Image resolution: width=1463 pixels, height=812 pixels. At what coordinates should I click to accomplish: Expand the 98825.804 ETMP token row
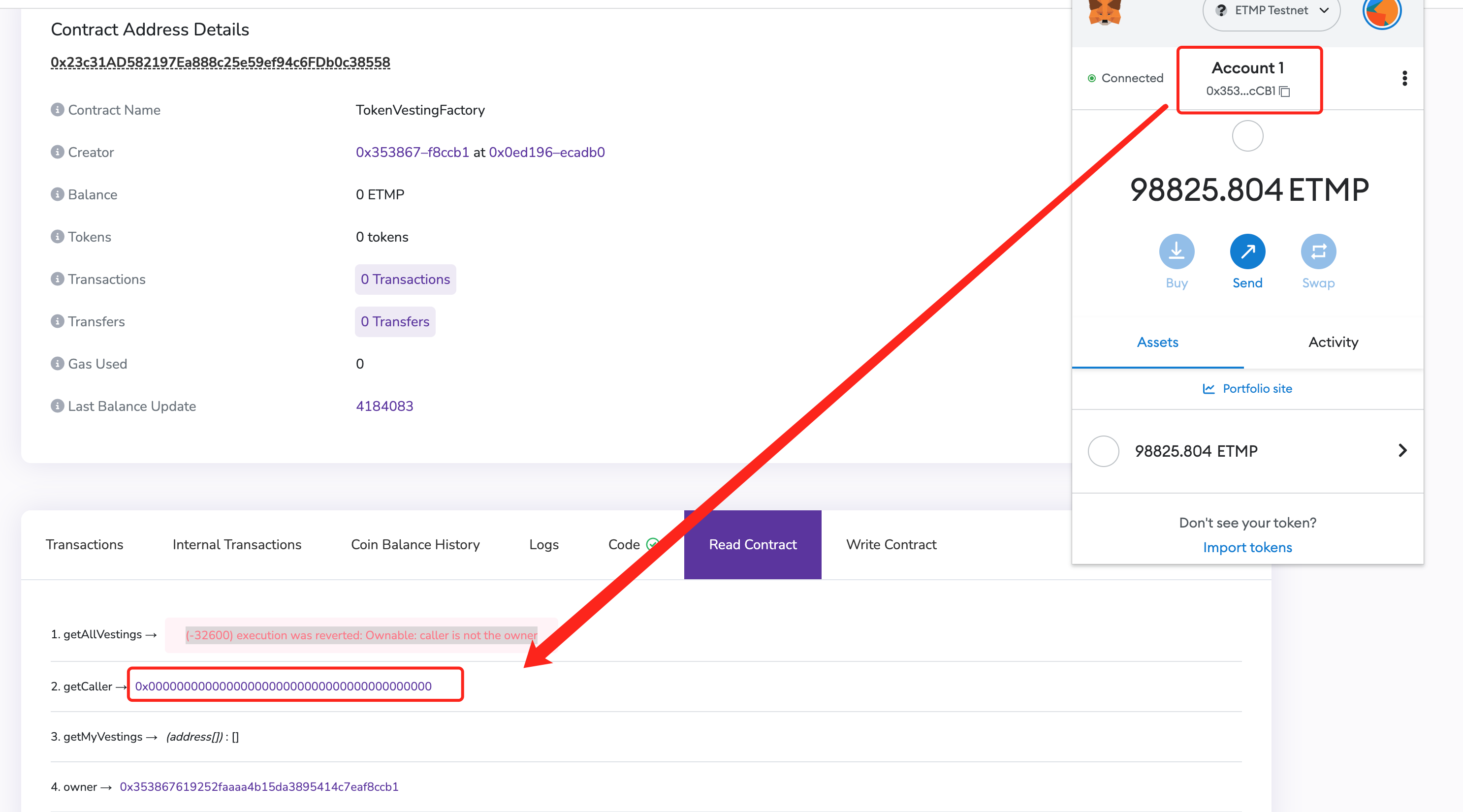tap(1403, 450)
